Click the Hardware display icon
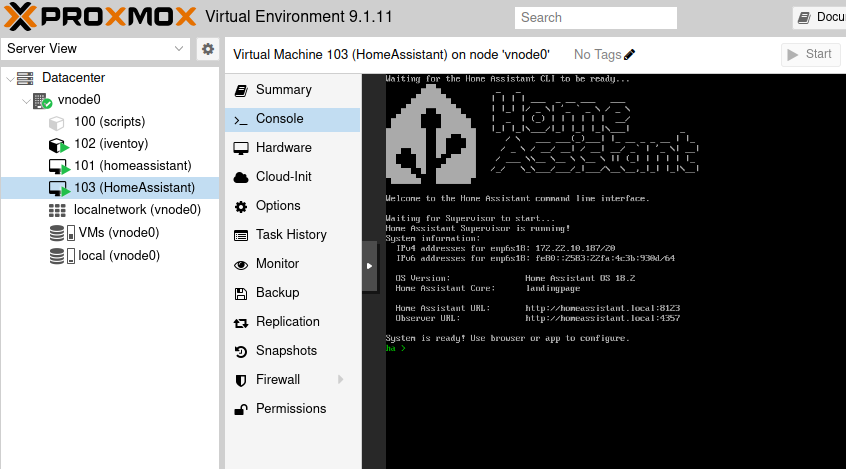The width and height of the screenshot is (846, 469). (241, 148)
